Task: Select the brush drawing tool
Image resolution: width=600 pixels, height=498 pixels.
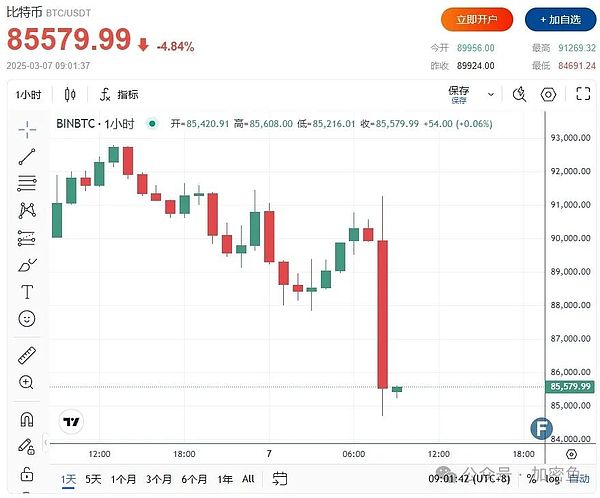Action: [x=27, y=265]
